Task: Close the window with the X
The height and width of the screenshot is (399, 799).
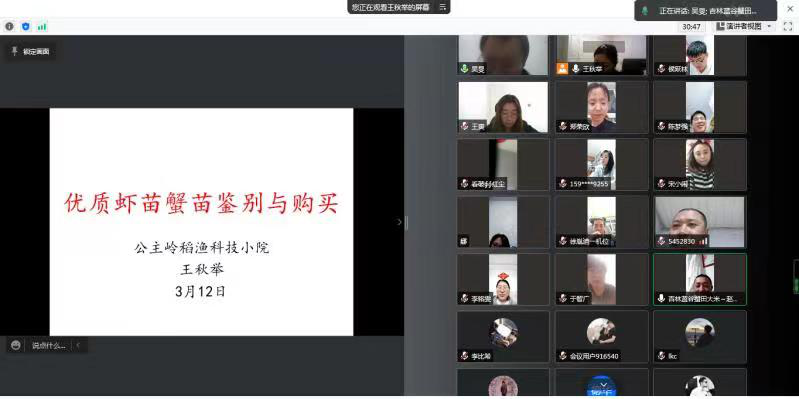Action: click(x=790, y=9)
